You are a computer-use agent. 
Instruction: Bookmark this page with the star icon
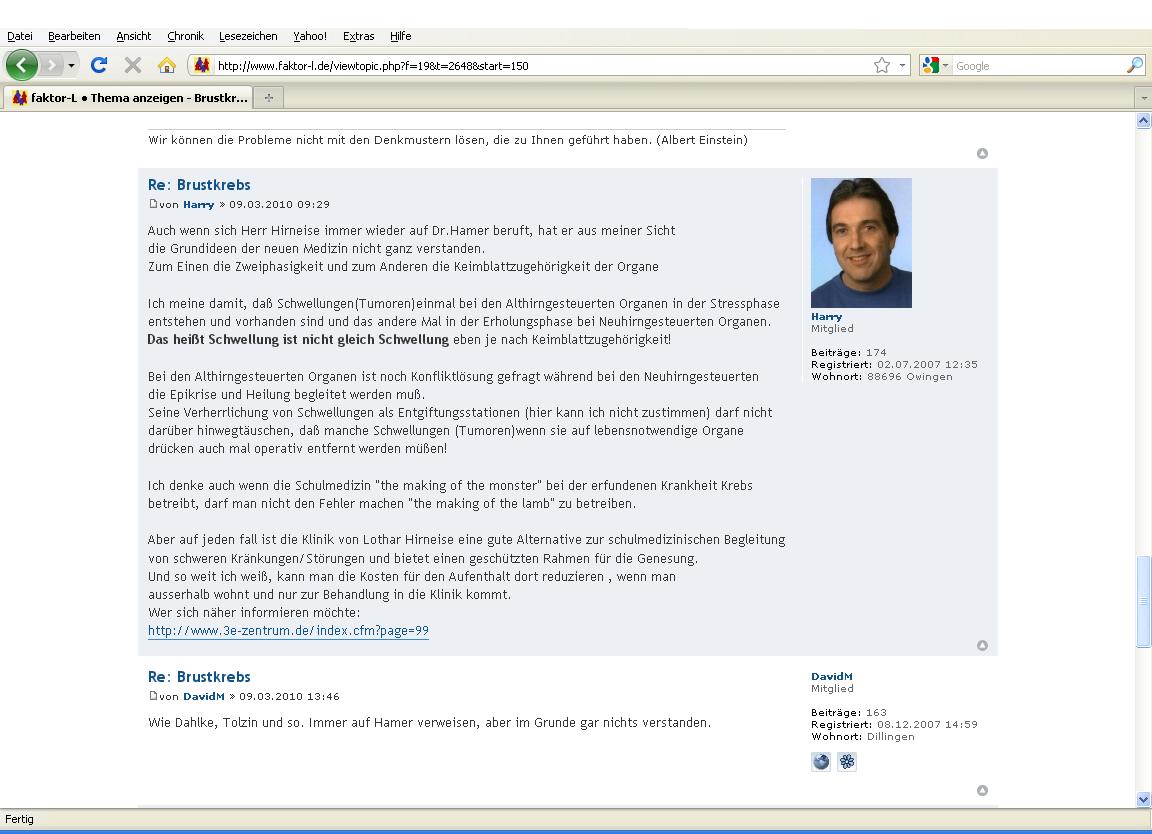click(881, 65)
